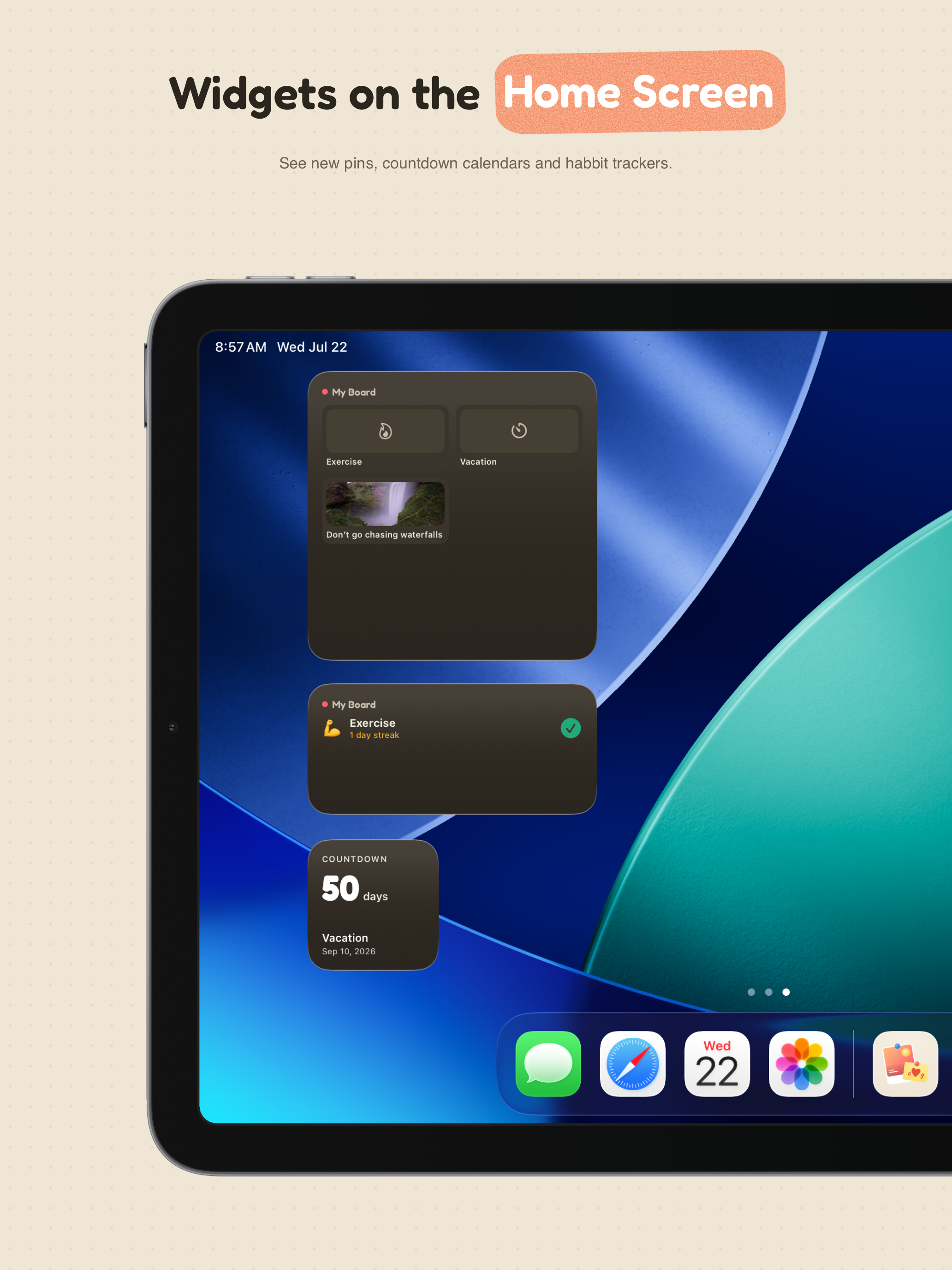Select the third home screen page dot
This screenshot has height=1270, width=952.
coord(786,992)
